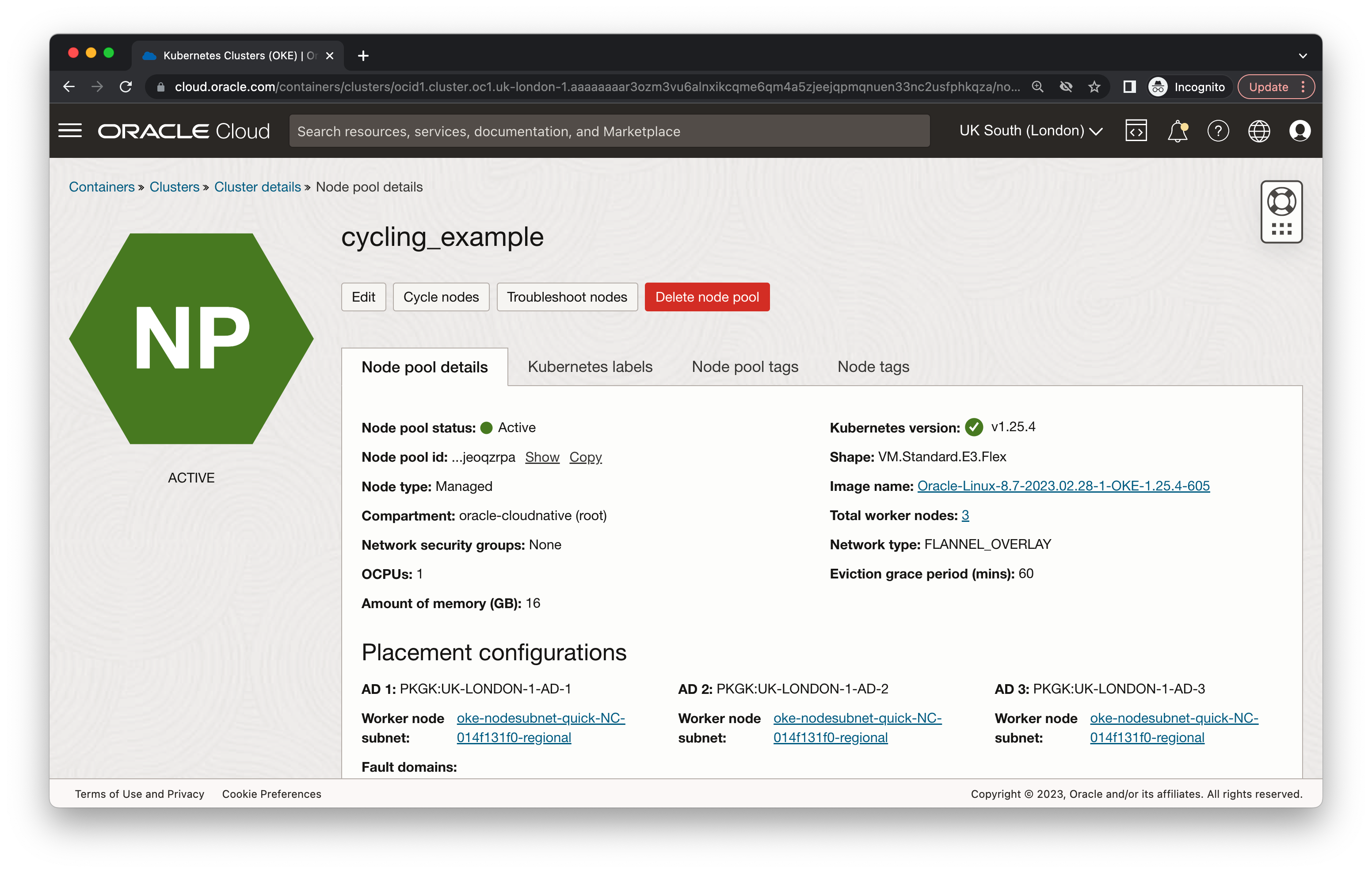Click the zoom magnifier in the address bar
This screenshot has height=873, width=1372.
click(x=1038, y=87)
